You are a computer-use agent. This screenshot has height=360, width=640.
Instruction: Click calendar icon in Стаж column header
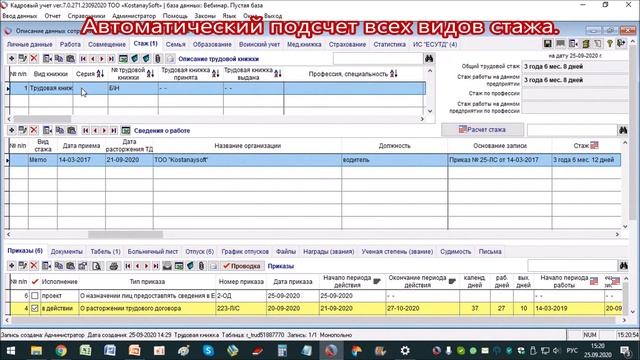point(594,145)
